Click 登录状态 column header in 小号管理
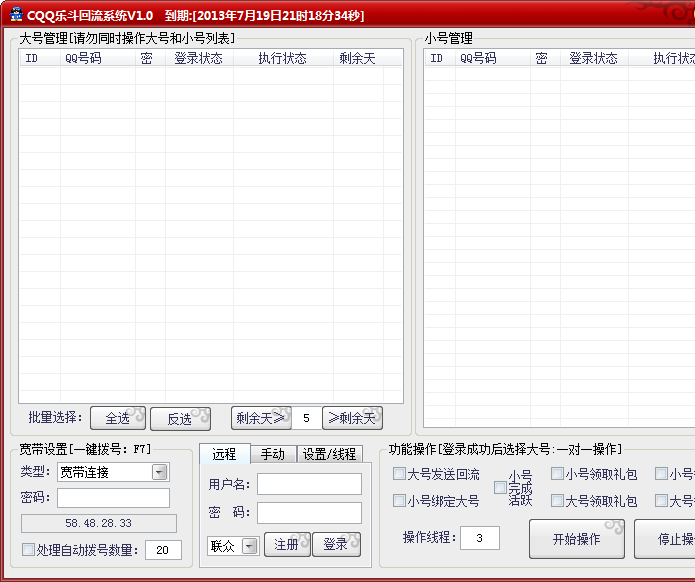Viewport: 695px width, 582px height. tap(594, 58)
